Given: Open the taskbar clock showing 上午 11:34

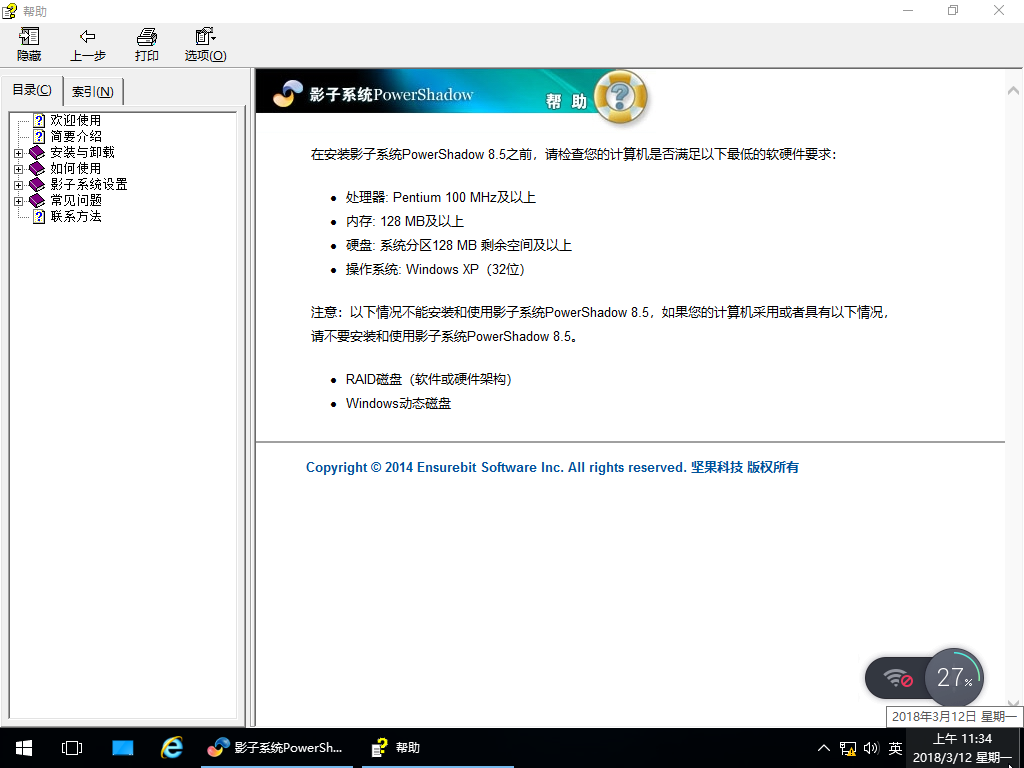Looking at the screenshot, I should 963,748.
